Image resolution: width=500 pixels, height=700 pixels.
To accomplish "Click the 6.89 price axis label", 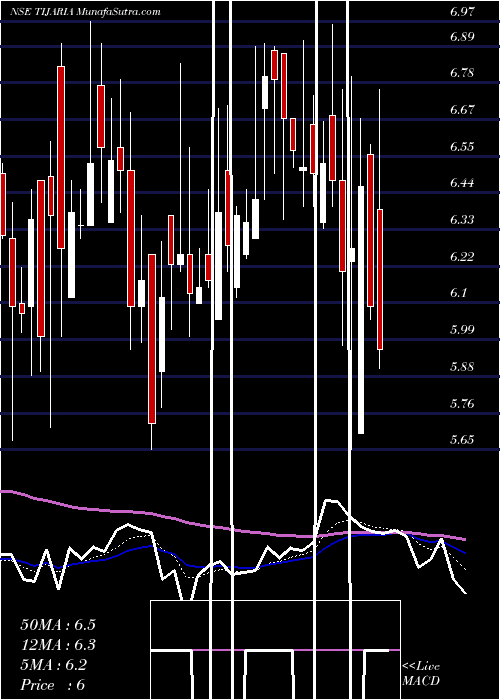I will (x=462, y=37).
